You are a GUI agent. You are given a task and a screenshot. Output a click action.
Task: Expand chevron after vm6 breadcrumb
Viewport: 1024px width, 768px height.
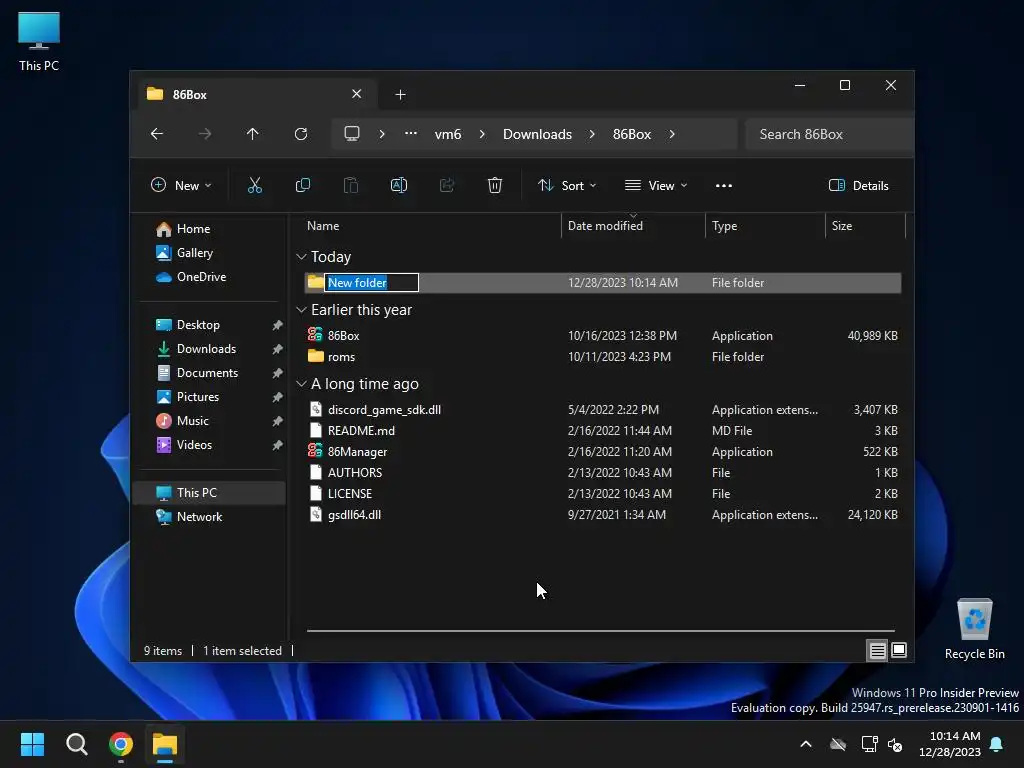482,134
